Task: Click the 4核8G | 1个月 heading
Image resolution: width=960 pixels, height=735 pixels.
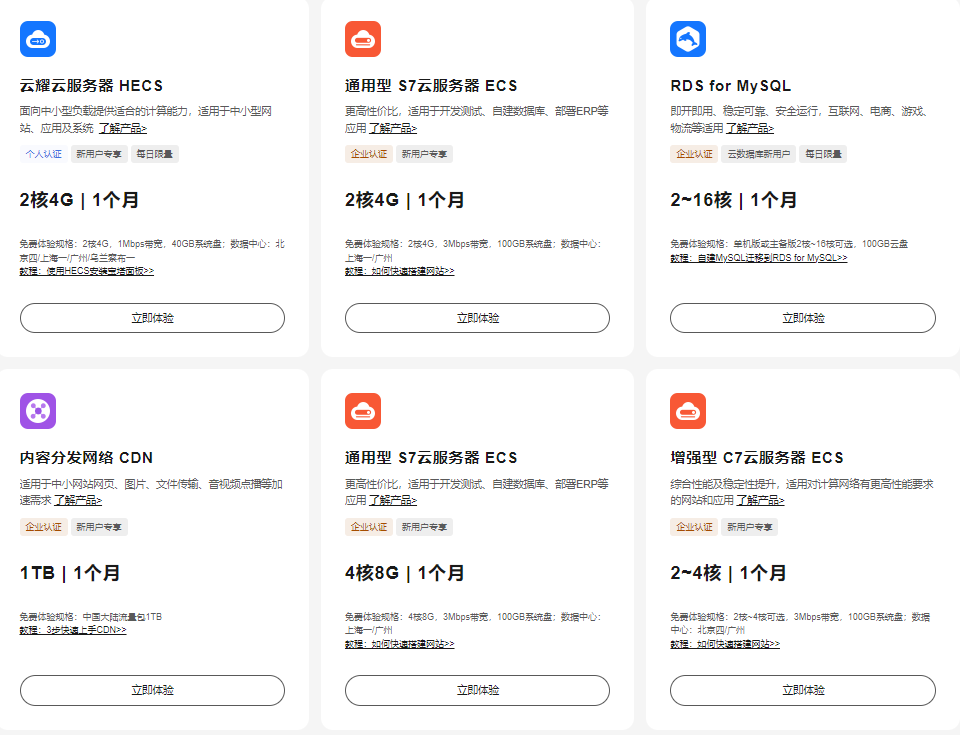Action: click(405, 573)
